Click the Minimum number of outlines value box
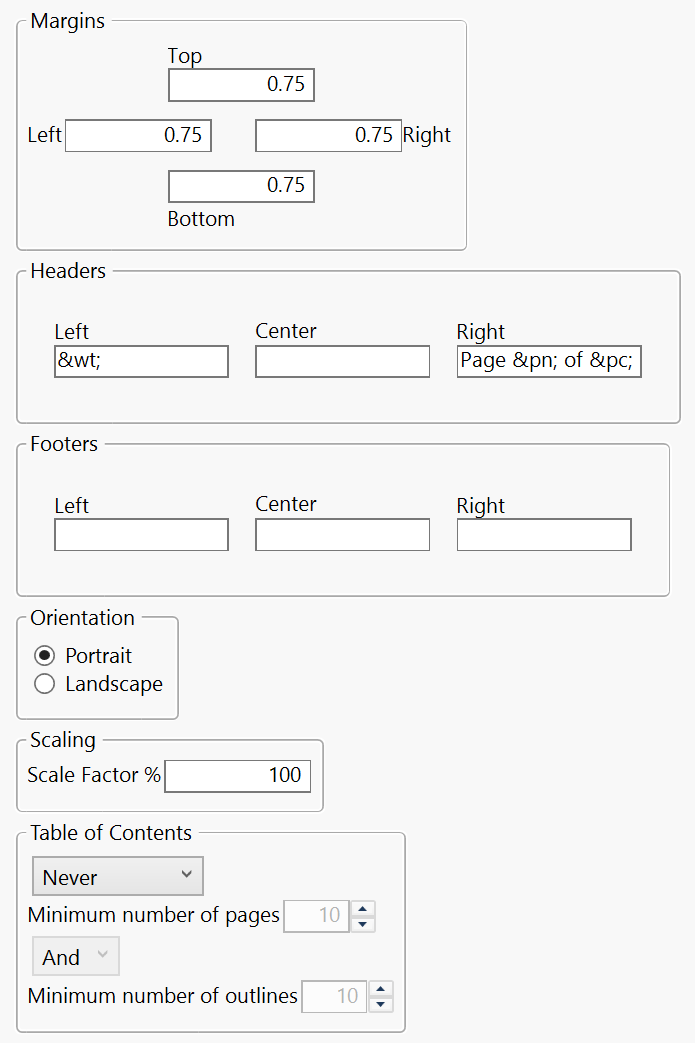The width and height of the screenshot is (695, 1043). click(334, 996)
